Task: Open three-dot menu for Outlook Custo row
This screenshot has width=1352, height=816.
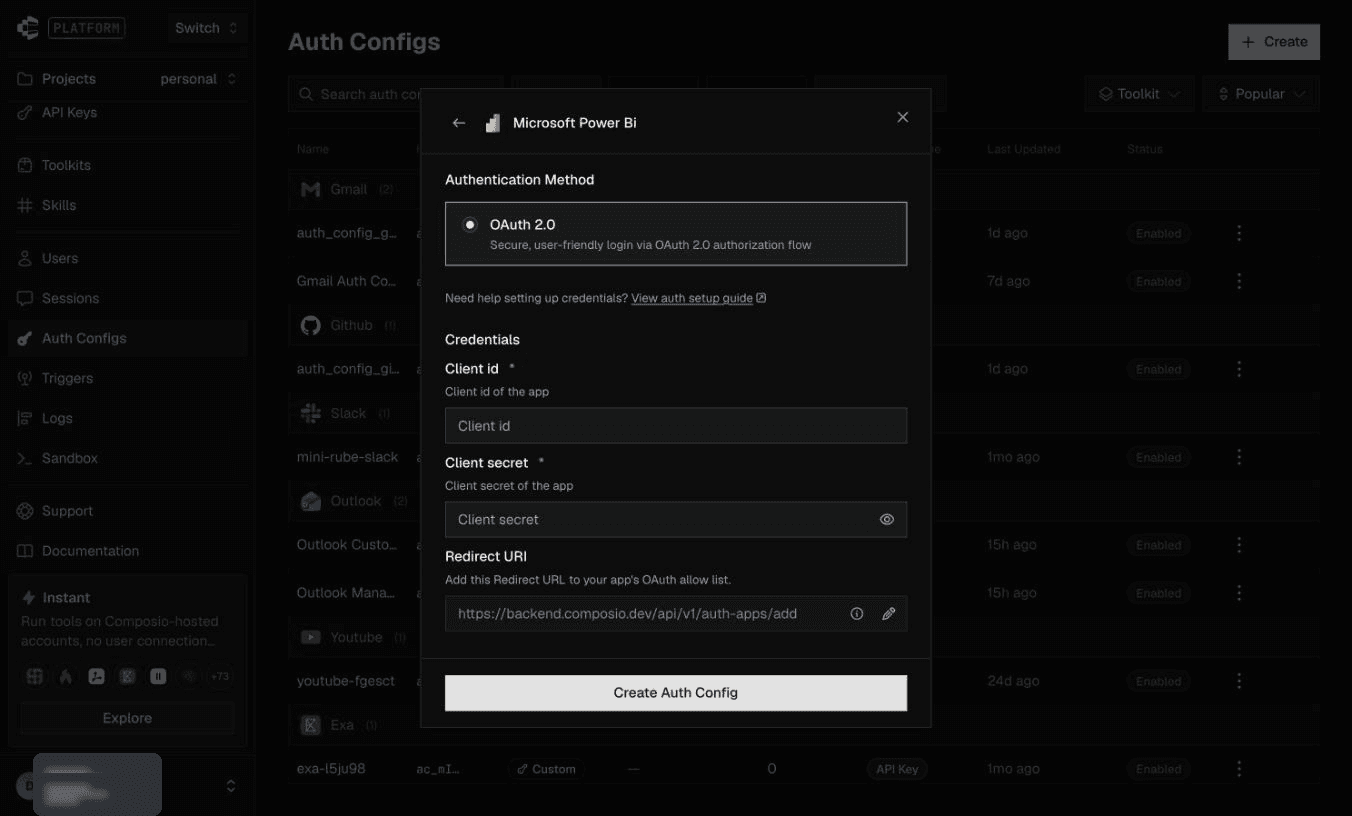Action: 1239,545
